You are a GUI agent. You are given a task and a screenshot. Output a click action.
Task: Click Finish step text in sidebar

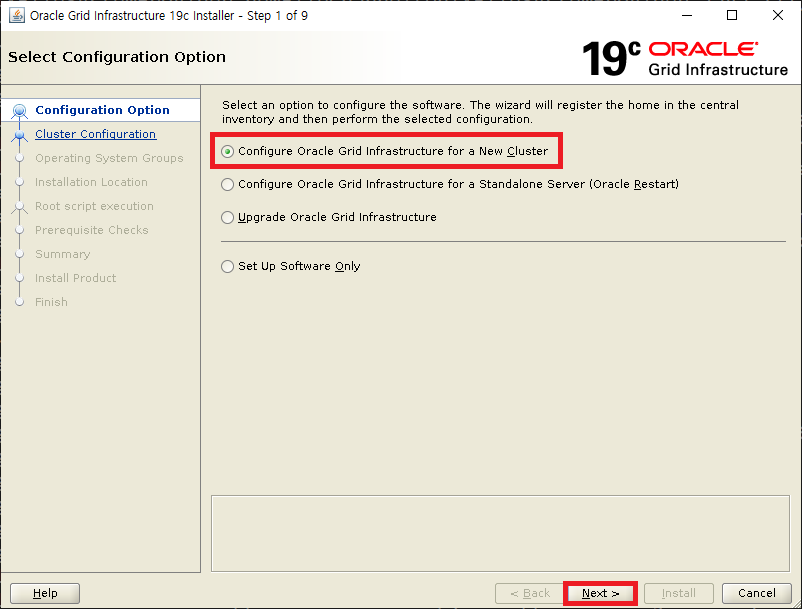51,302
